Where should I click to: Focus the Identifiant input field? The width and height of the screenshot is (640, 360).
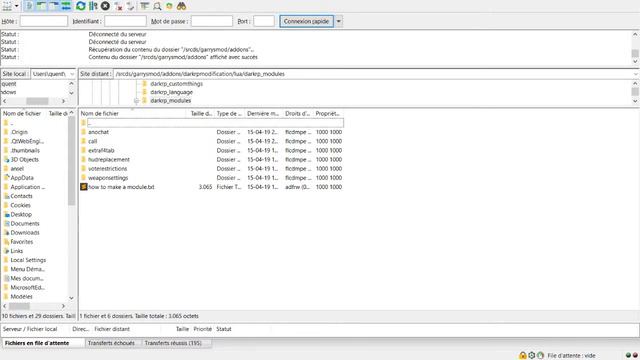click(x=125, y=21)
